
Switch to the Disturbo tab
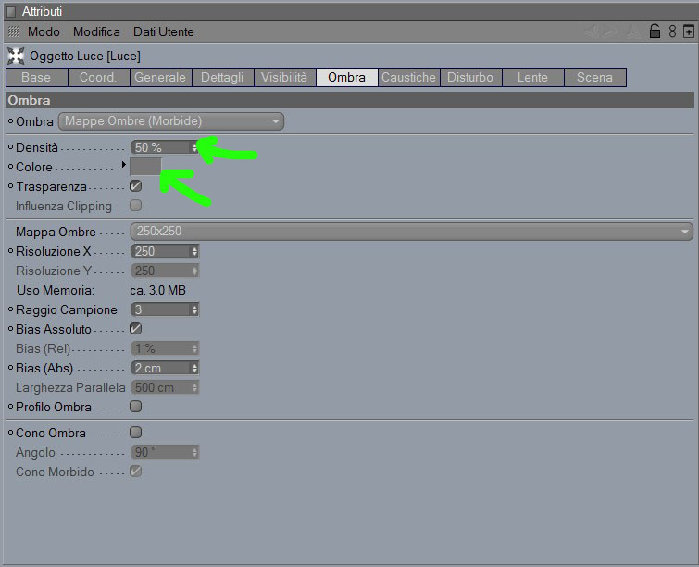coord(471,78)
